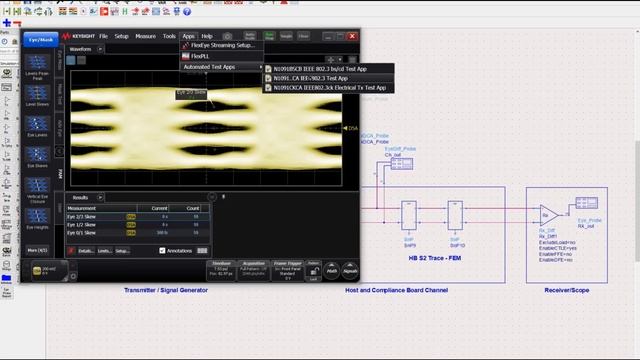Screen dimensions: 640x360
Task: Click the Auto Scale button
Action: coord(250,36)
